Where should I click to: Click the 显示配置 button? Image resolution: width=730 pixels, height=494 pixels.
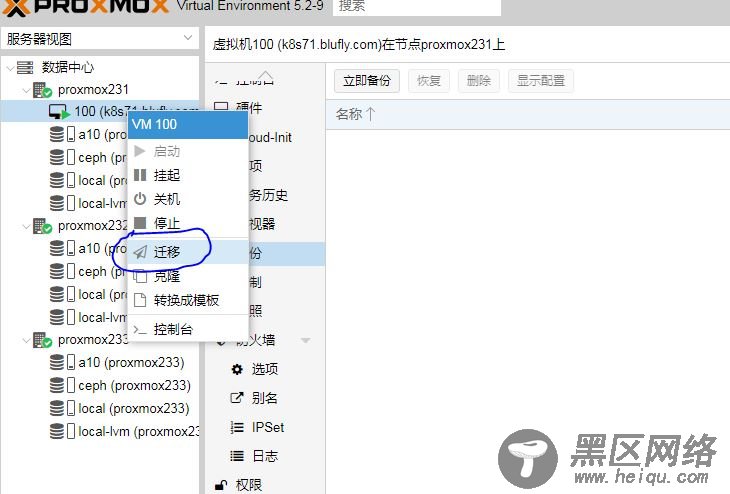tap(541, 81)
